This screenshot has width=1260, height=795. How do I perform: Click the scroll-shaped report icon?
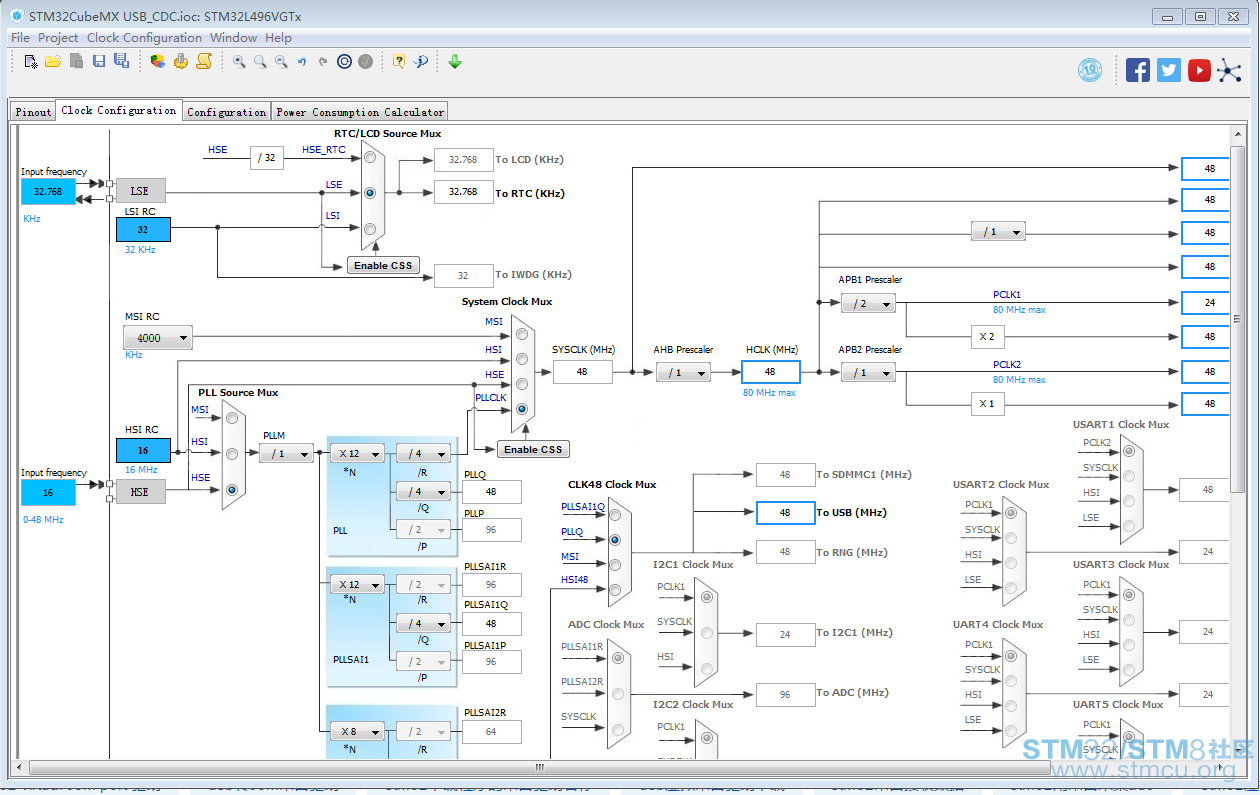pyautogui.click(x=204, y=61)
